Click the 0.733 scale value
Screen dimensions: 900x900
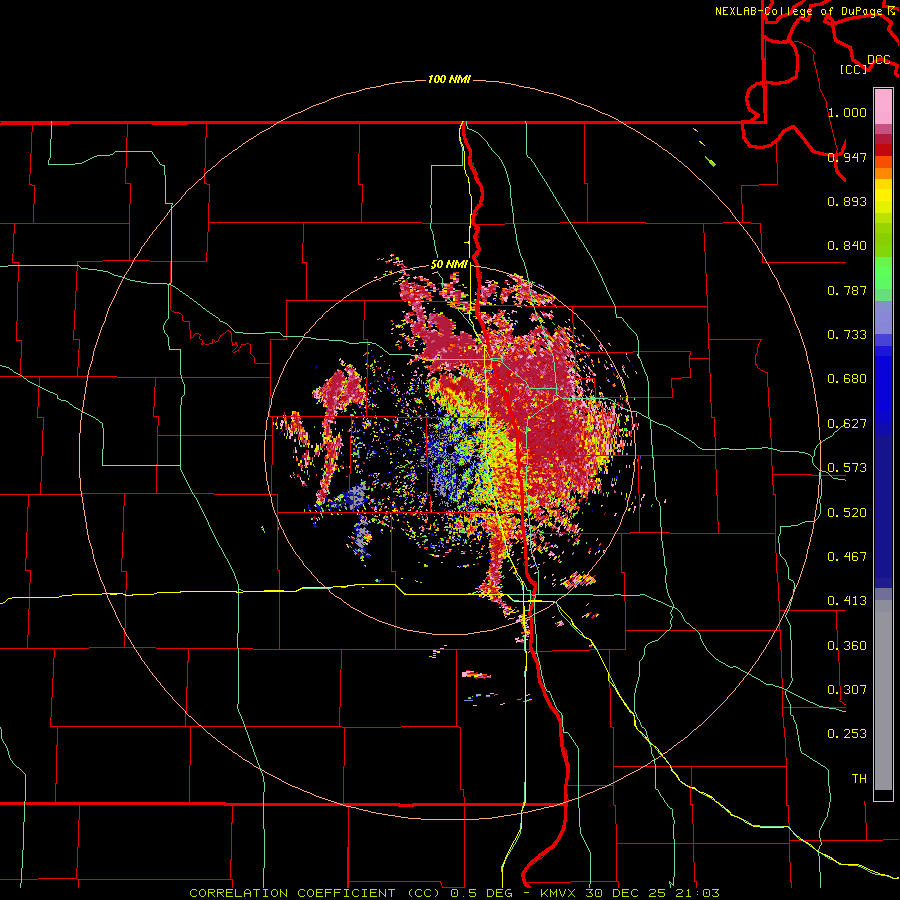[x=847, y=335]
